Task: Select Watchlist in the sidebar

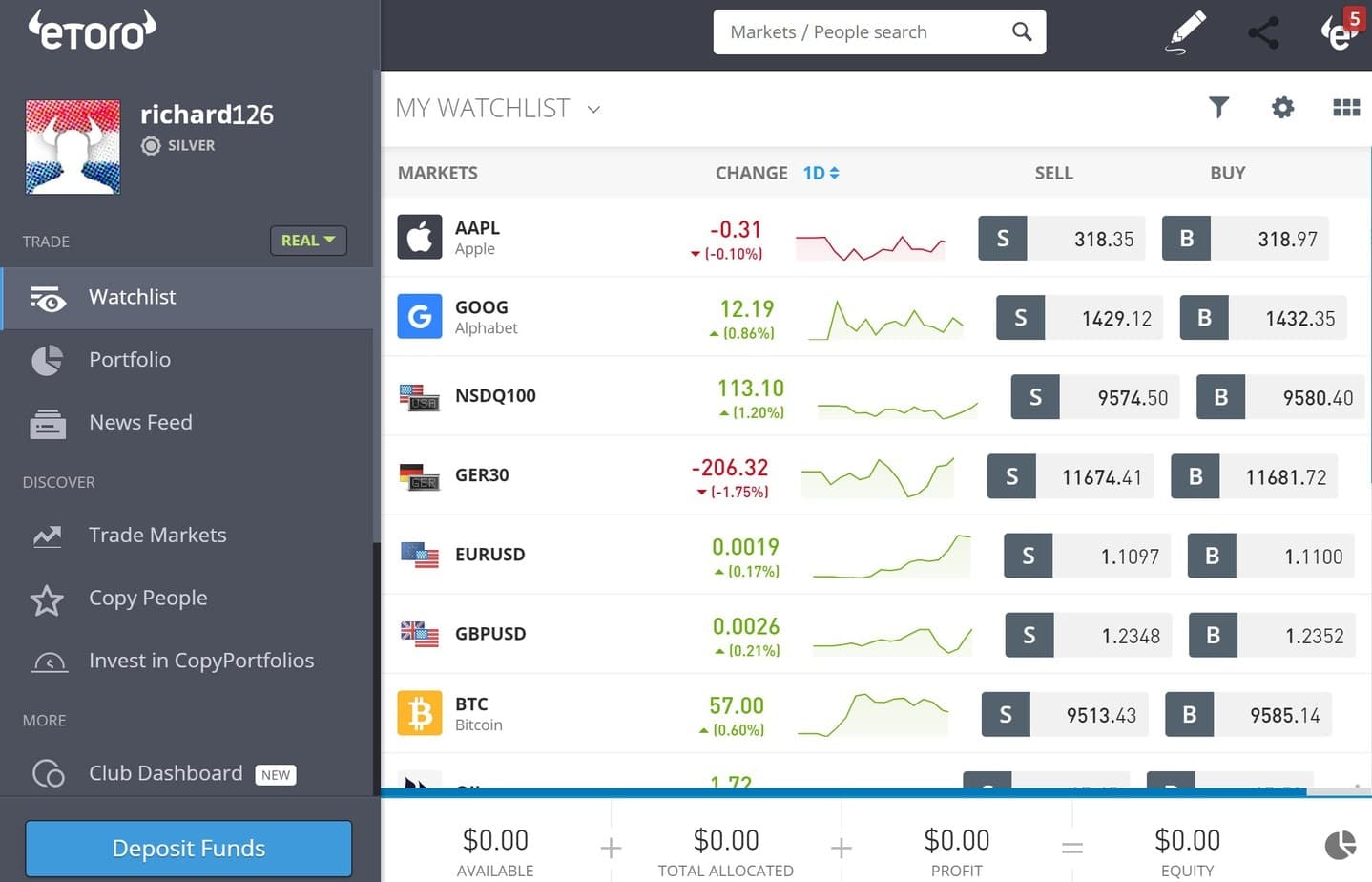Action: [x=187, y=298]
